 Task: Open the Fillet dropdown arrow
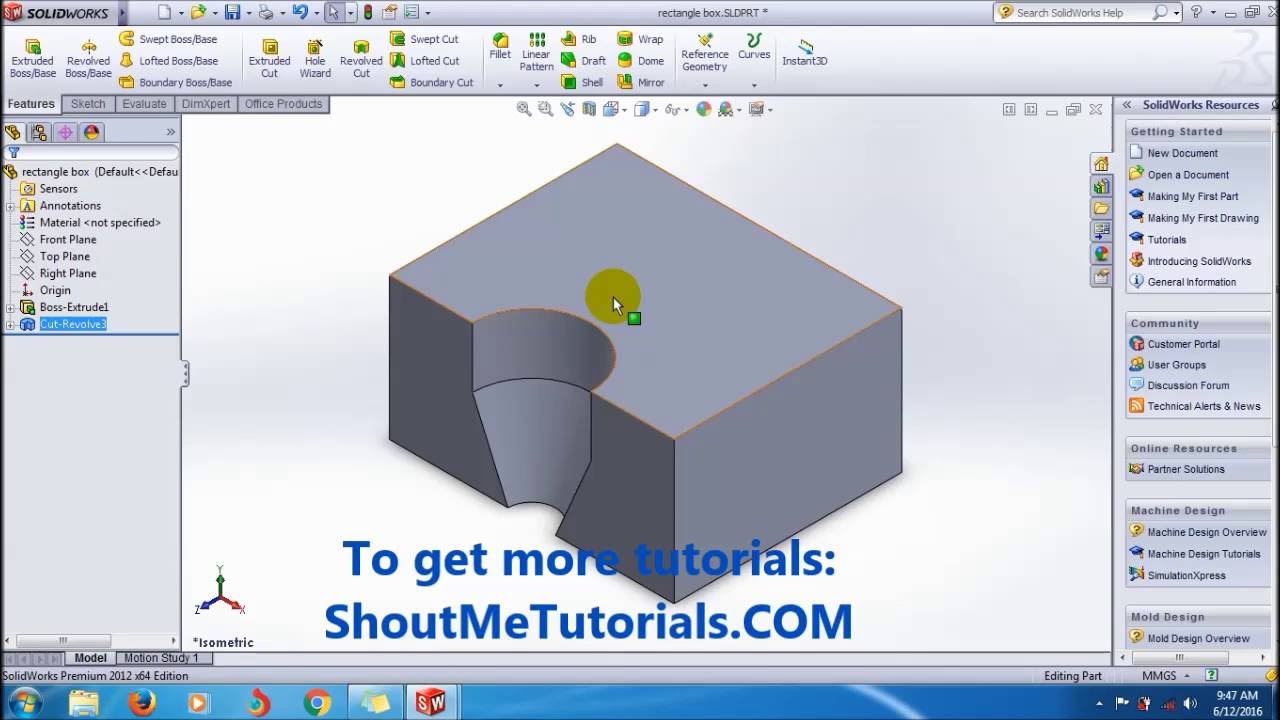(500, 85)
